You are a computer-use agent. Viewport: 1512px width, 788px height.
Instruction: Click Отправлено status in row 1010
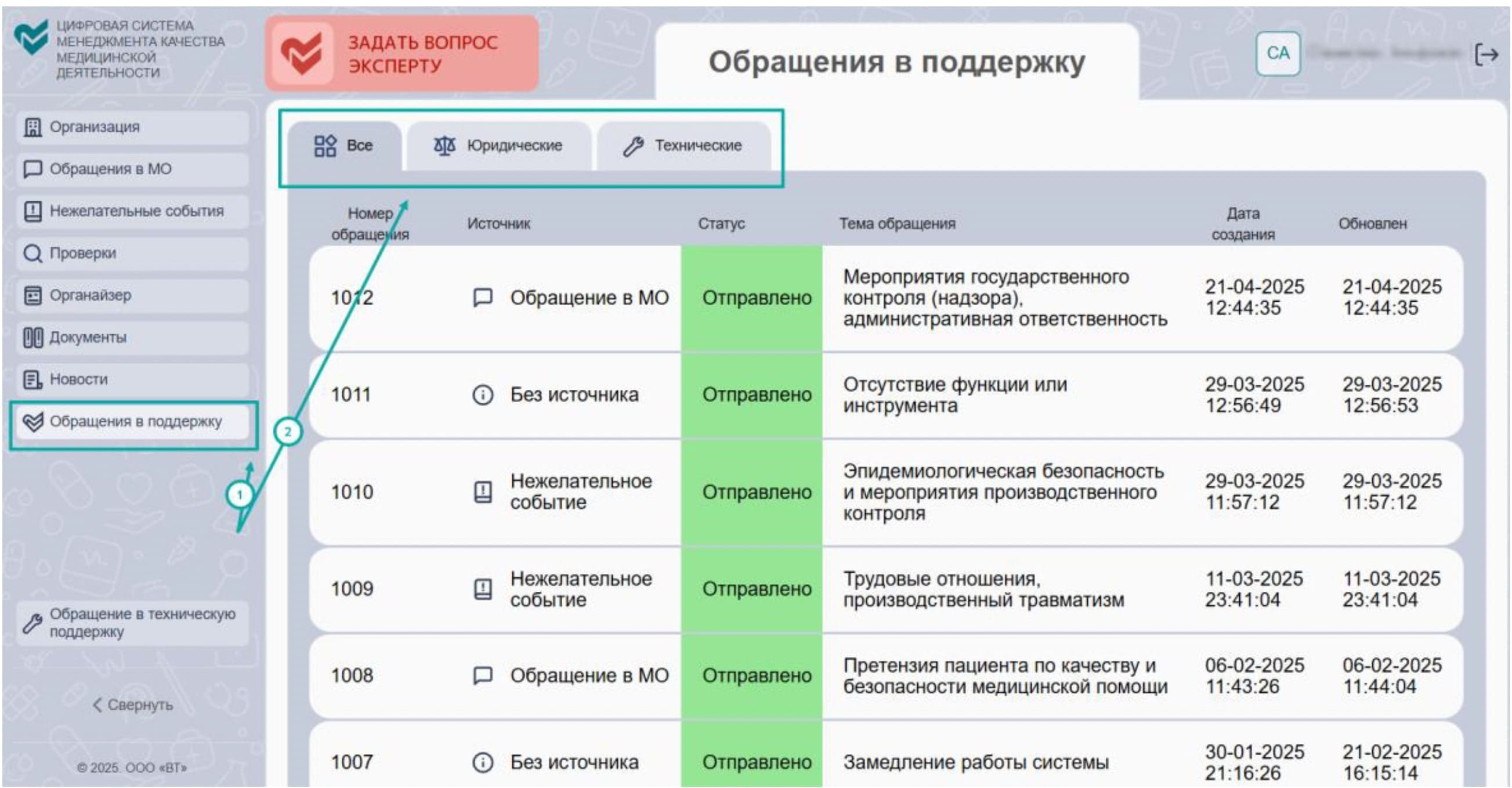tap(751, 492)
